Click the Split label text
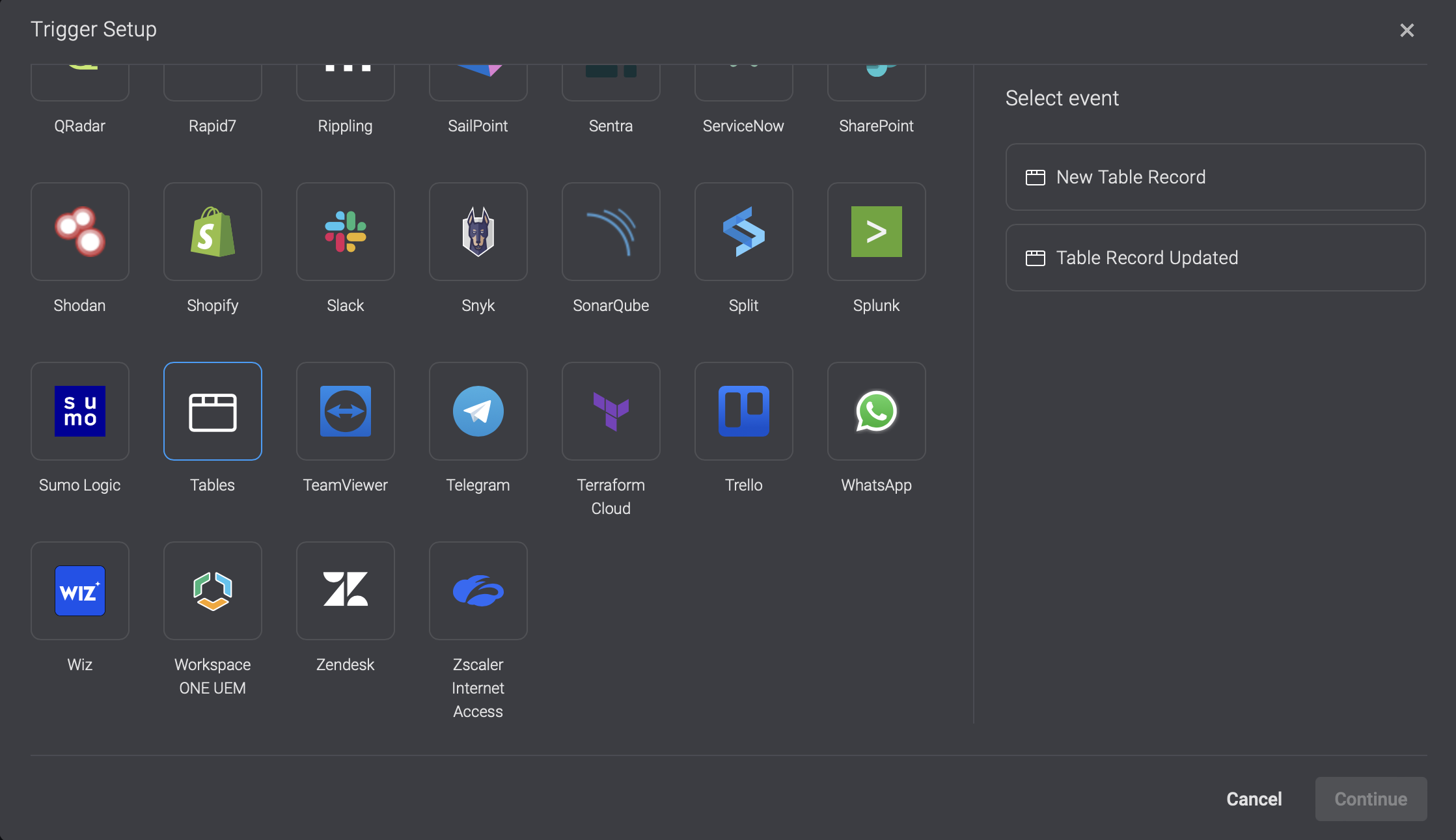This screenshot has height=840, width=1456. coord(744,306)
